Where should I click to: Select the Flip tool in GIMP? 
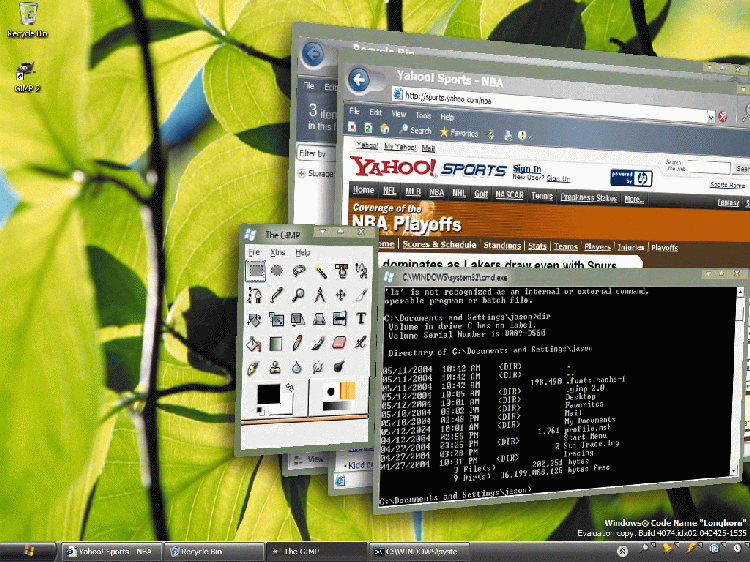pos(340,319)
